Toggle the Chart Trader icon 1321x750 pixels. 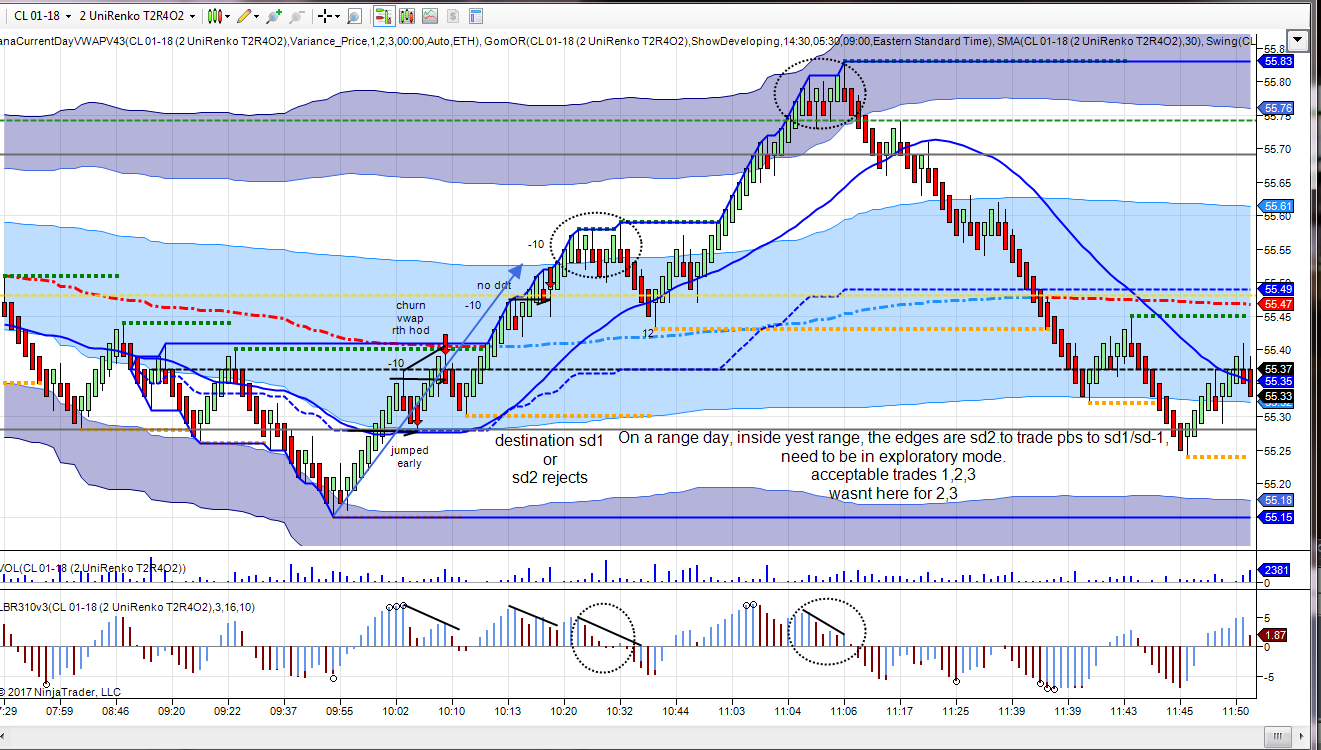[384, 16]
